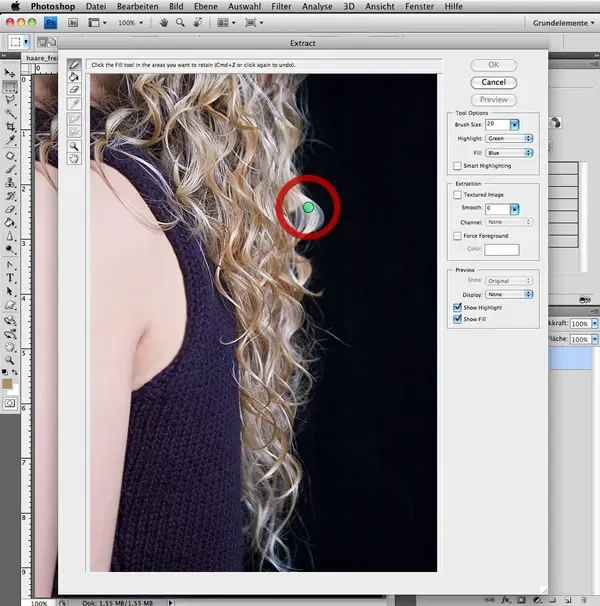Screen dimensions: 600x606
Task: Click the foreground color swatch in toolbar
Action: (x=9, y=382)
